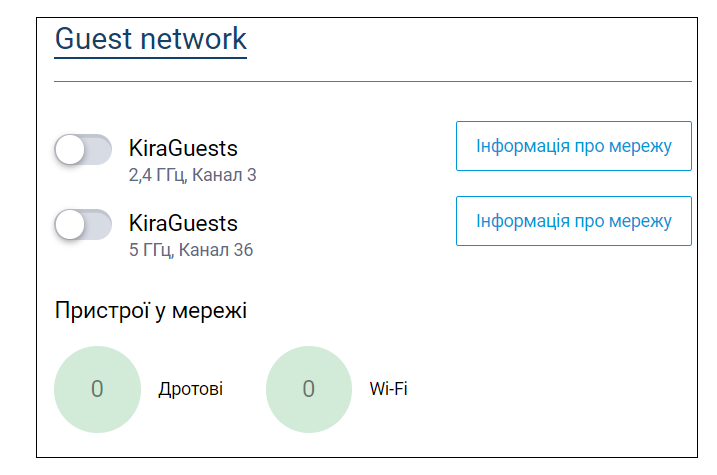Image resolution: width=717 pixels, height=475 pixels.
Task: Click the Пристрої у мережі heading
Action: [x=151, y=311]
